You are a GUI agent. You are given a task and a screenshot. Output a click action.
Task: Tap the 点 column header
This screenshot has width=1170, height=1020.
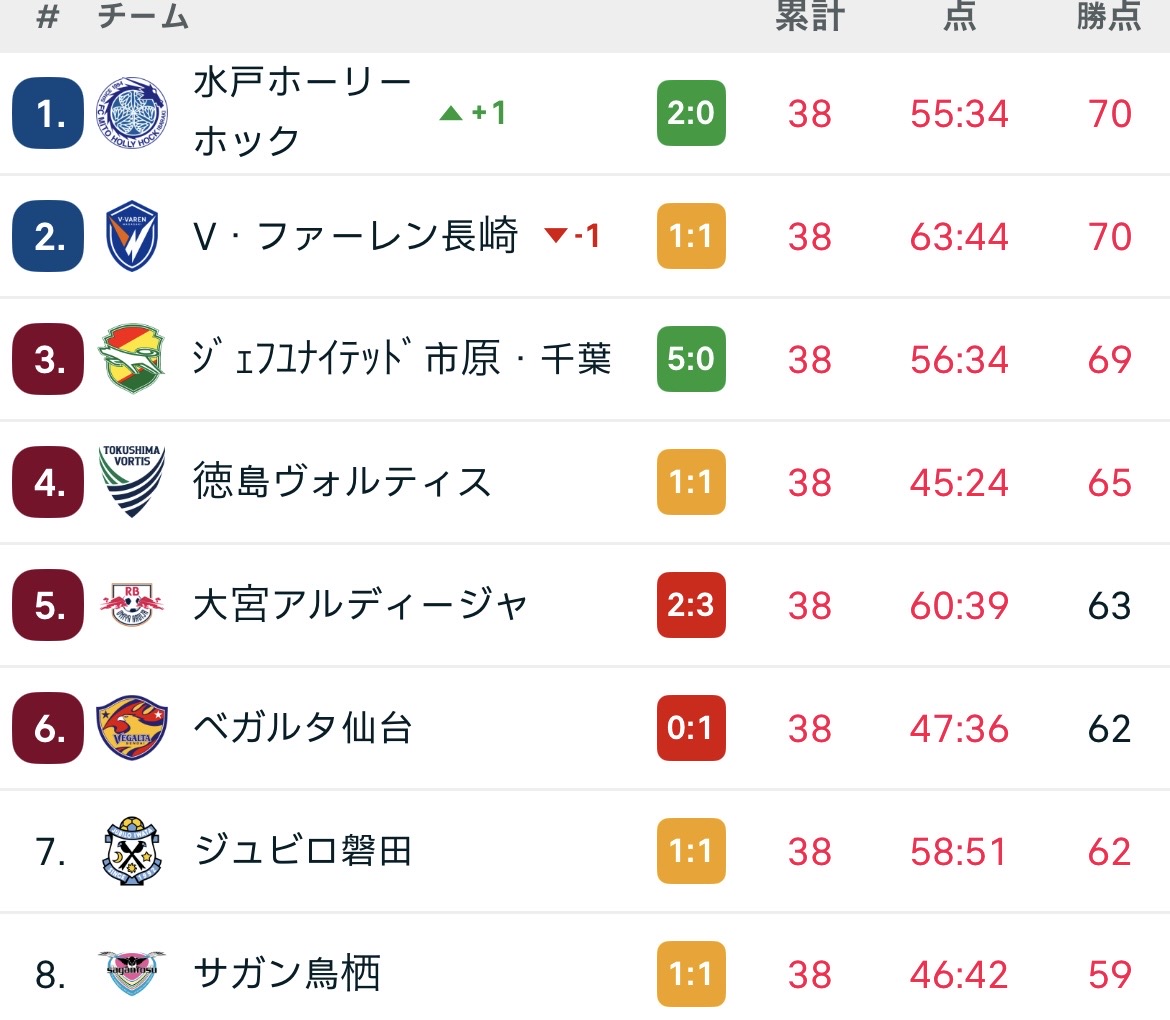(959, 17)
